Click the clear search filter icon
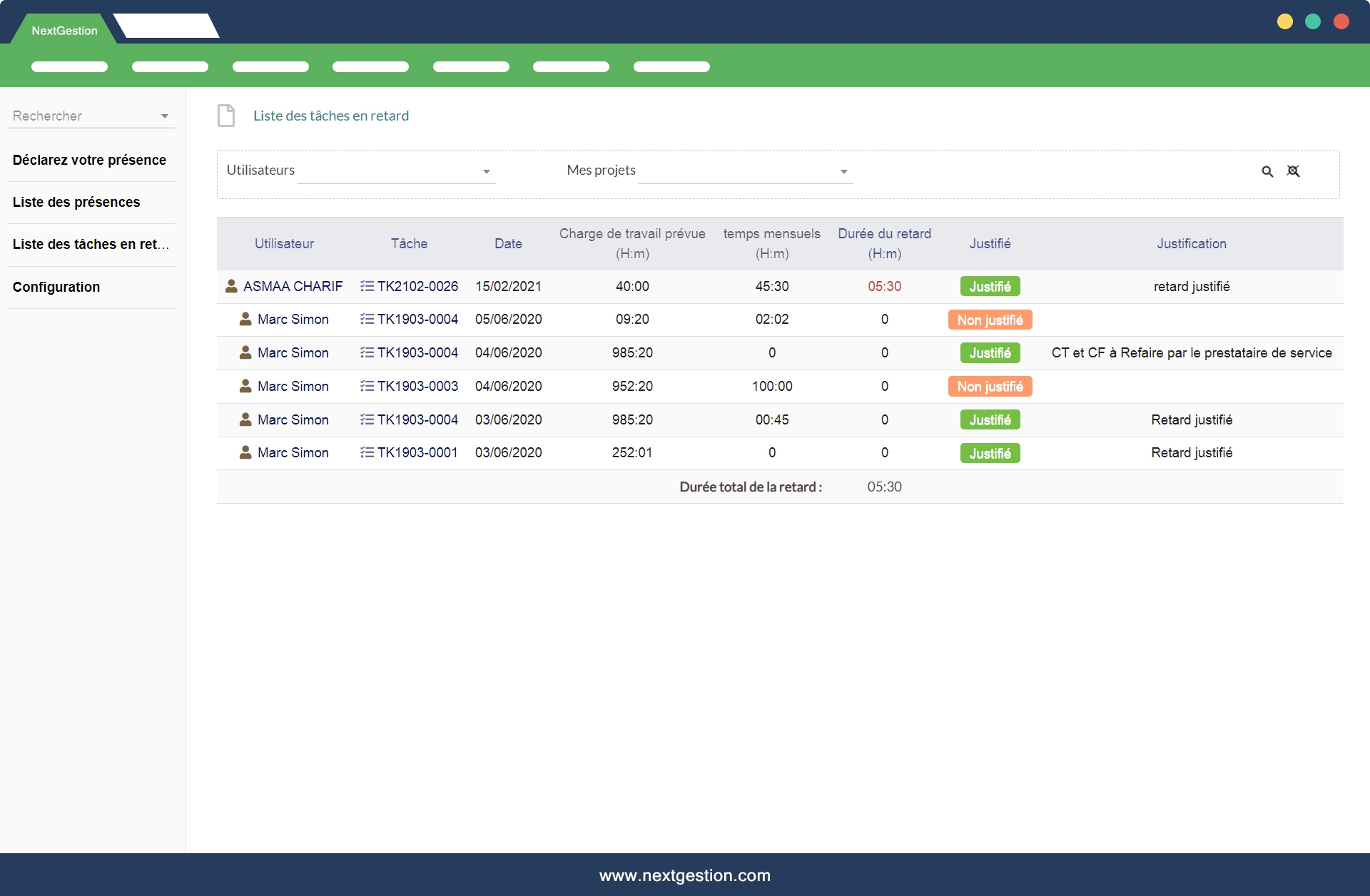This screenshot has width=1370, height=896. (1293, 171)
